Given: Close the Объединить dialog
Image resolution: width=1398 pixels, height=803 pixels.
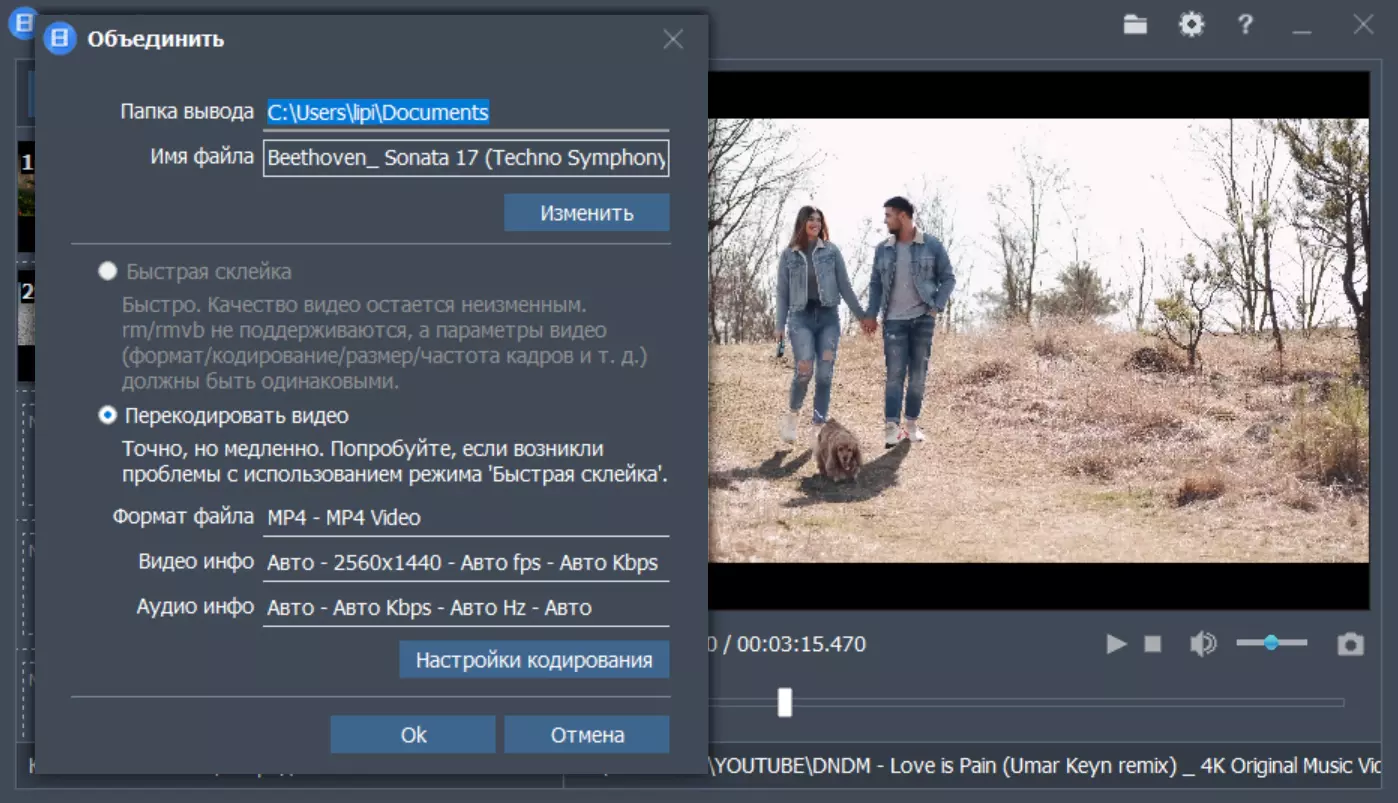Looking at the screenshot, I should (673, 40).
